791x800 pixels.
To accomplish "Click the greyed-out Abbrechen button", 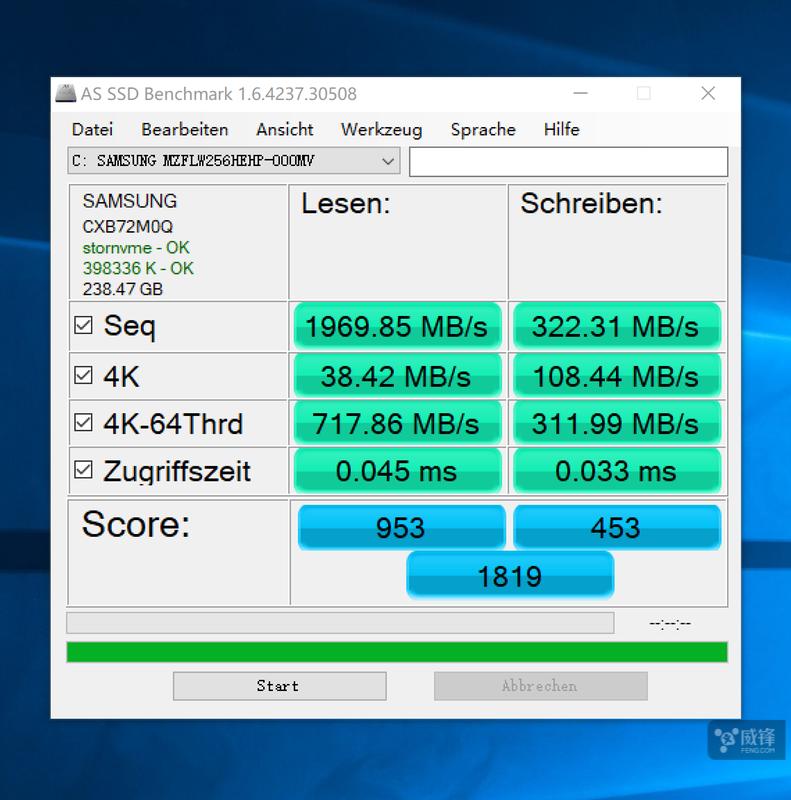I will point(541,686).
